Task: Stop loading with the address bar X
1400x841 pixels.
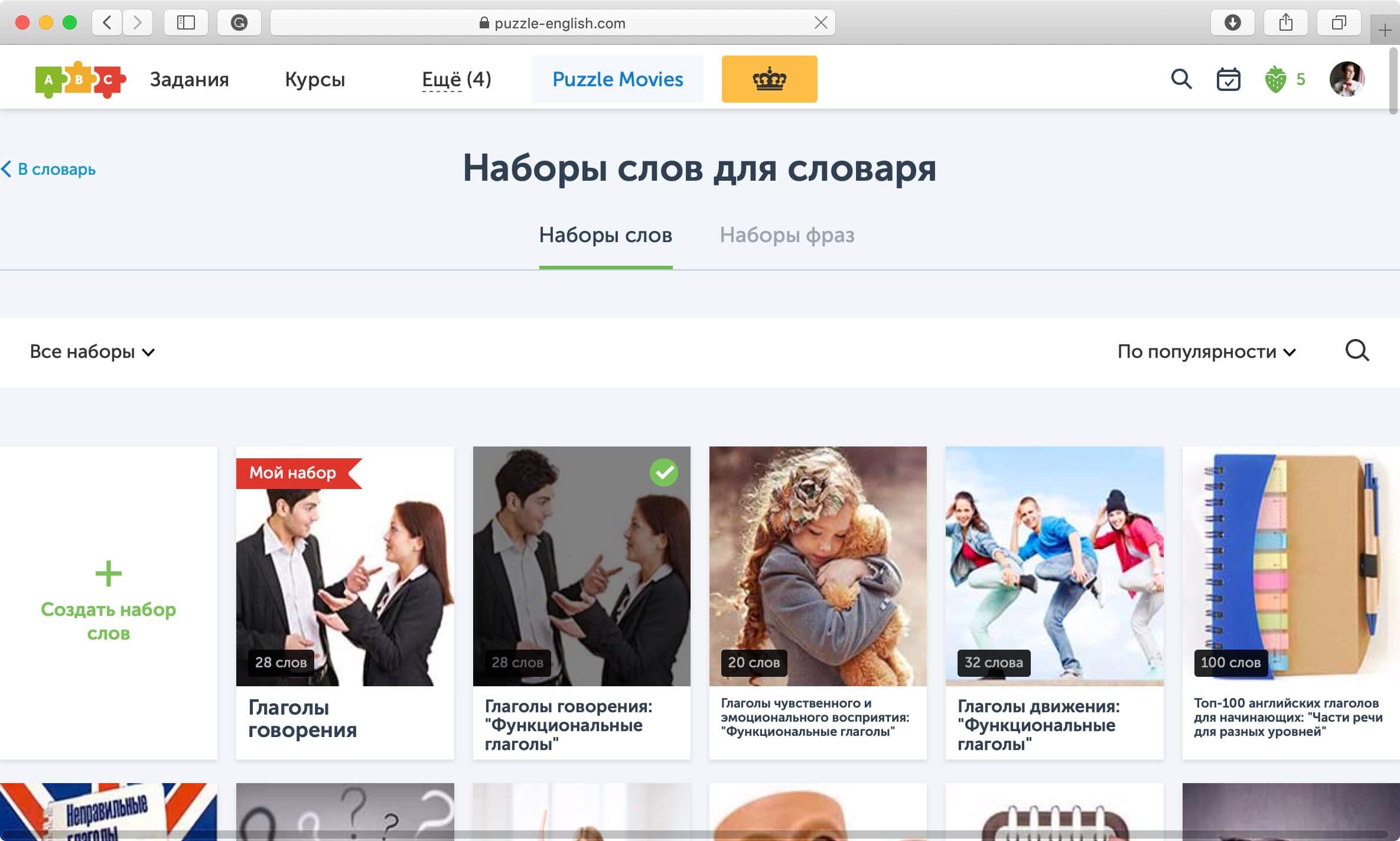Action: (821, 23)
